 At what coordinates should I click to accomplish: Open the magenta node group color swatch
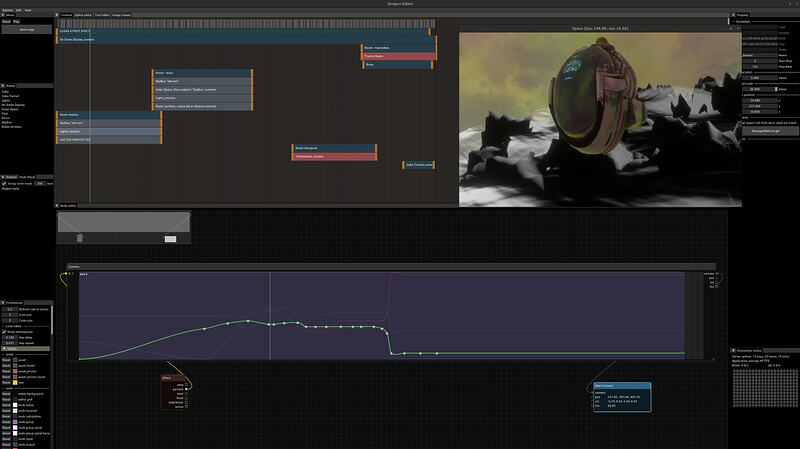pos(15,422)
